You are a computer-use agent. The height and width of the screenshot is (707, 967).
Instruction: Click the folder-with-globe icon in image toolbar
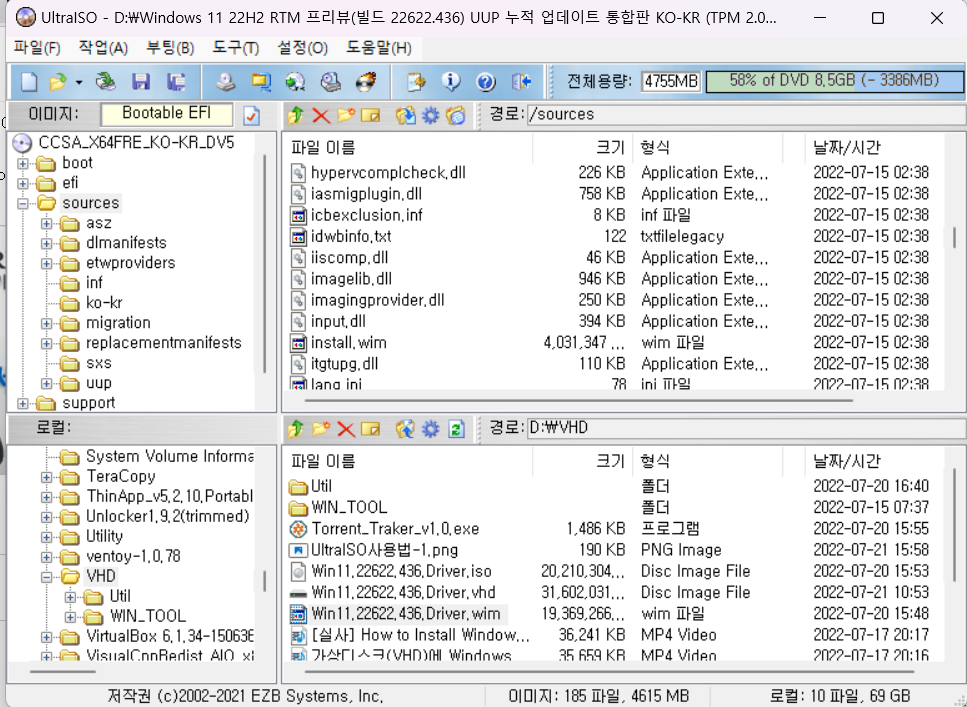(456, 115)
